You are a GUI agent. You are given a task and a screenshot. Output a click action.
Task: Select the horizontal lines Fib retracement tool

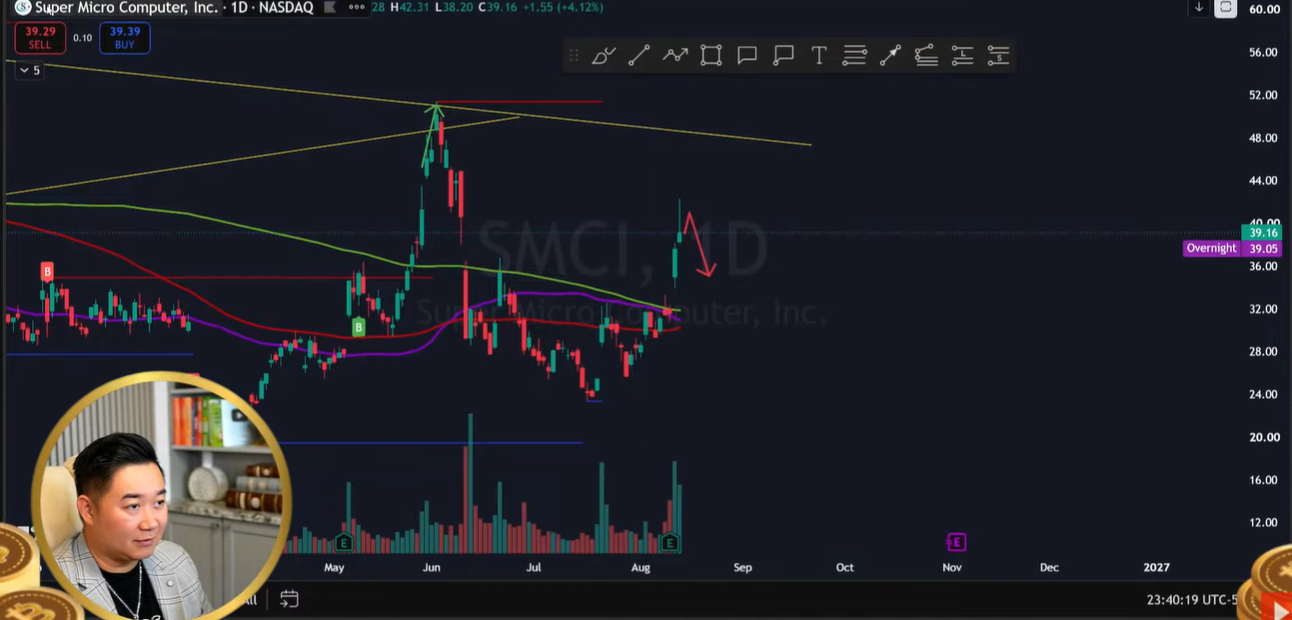click(854, 56)
